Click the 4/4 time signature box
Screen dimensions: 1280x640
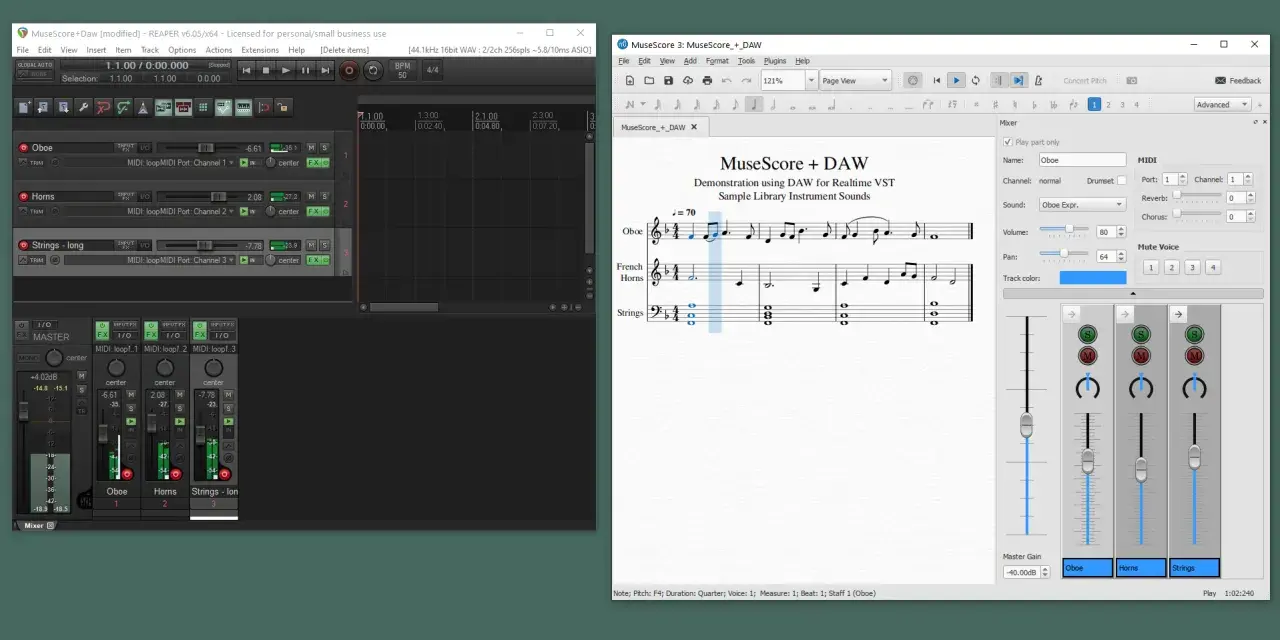pos(432,70)
